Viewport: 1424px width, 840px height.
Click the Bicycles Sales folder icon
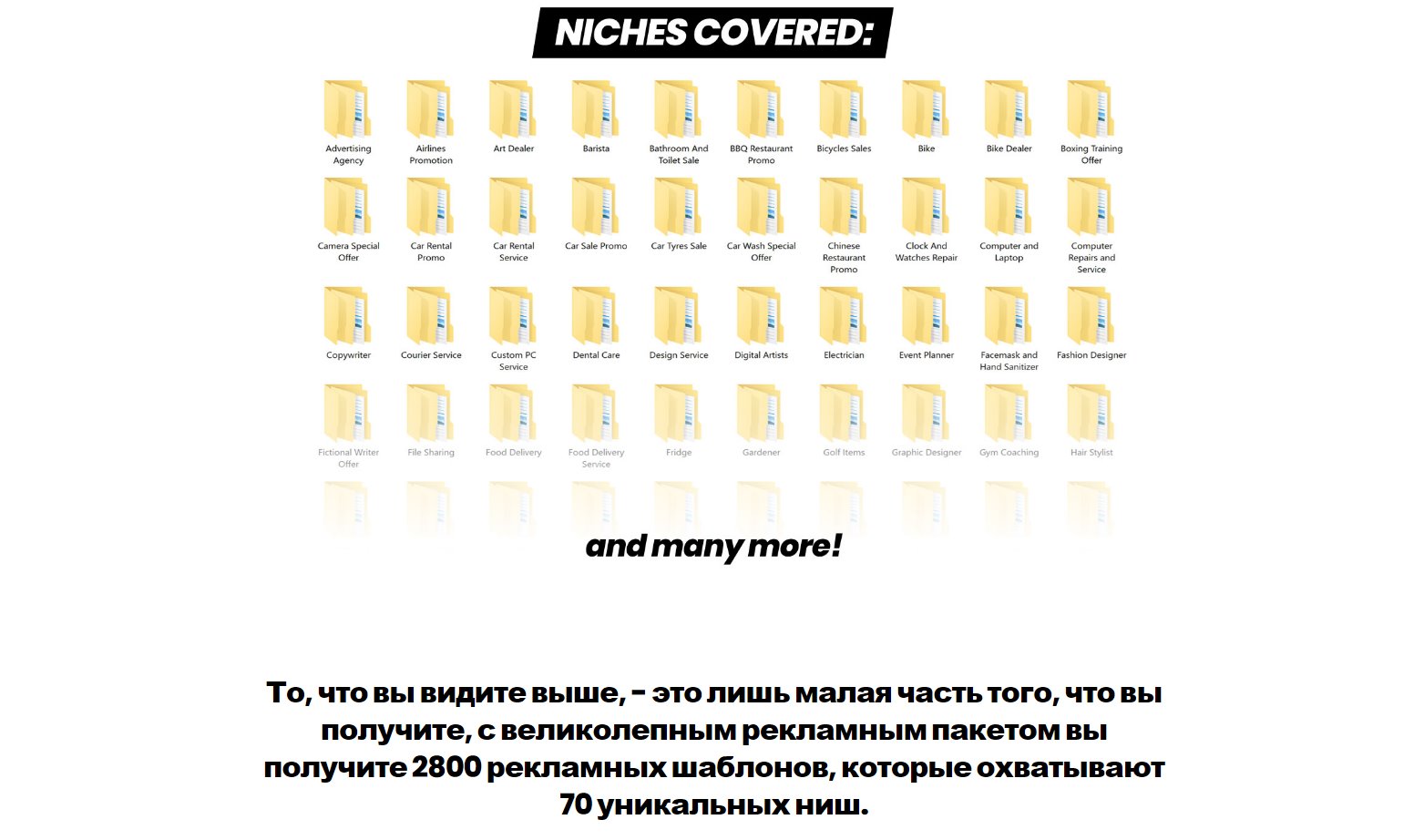point(844,109)
